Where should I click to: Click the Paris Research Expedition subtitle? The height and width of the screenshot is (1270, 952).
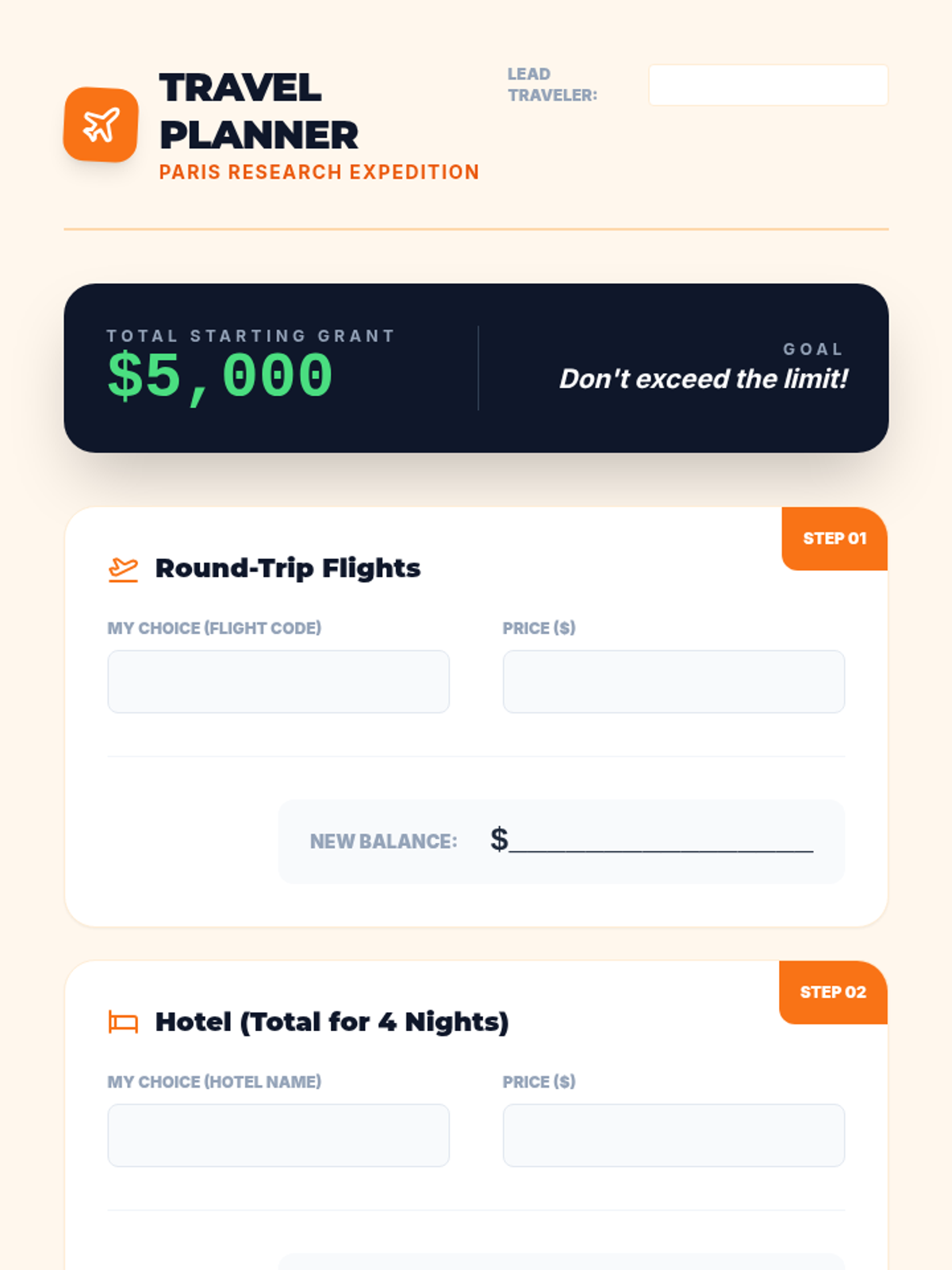[x=319, y=172]
